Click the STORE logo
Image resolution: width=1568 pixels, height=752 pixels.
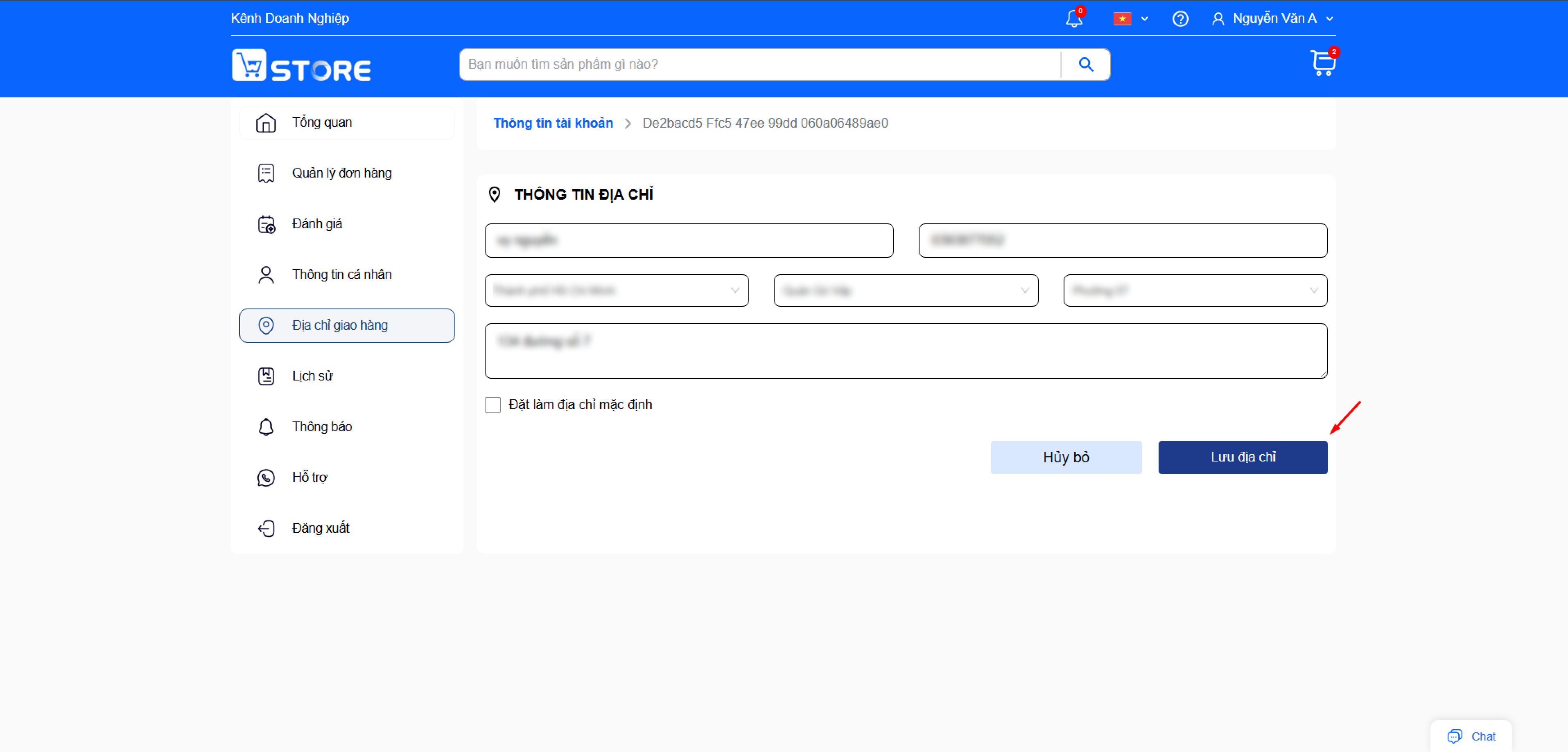point(301,65)
